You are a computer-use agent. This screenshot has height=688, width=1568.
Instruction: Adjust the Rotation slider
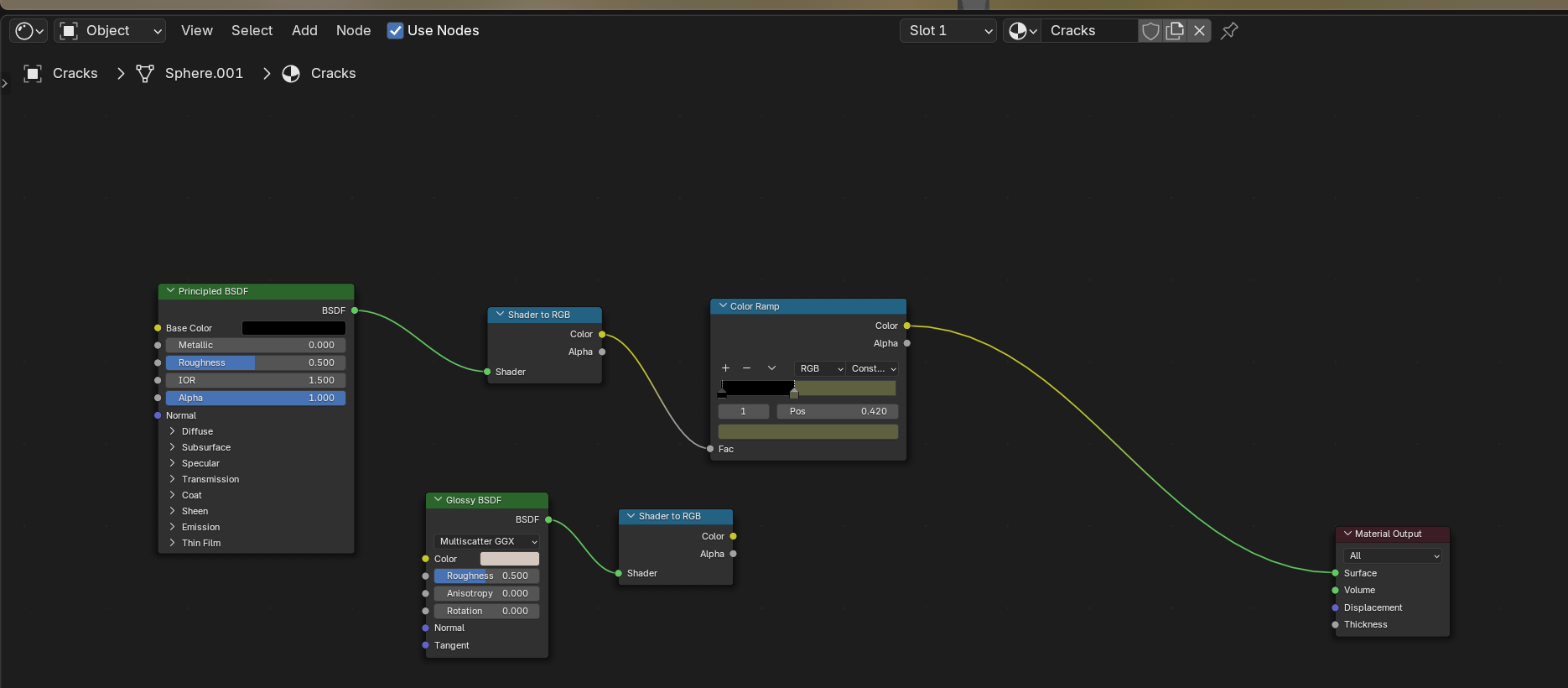tap(486, 611)
